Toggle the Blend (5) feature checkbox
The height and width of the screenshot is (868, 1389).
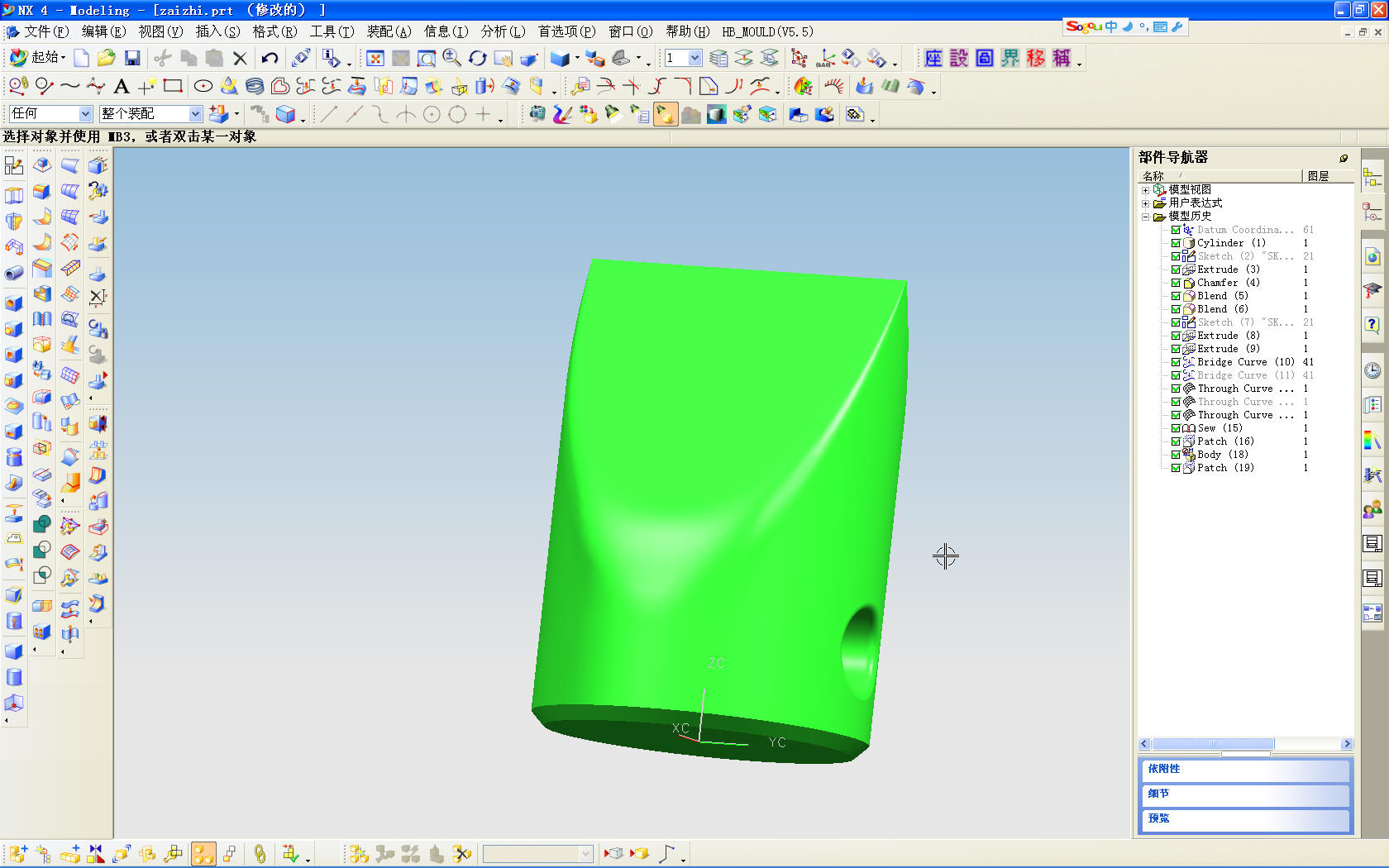click(x=1176, y=296)
